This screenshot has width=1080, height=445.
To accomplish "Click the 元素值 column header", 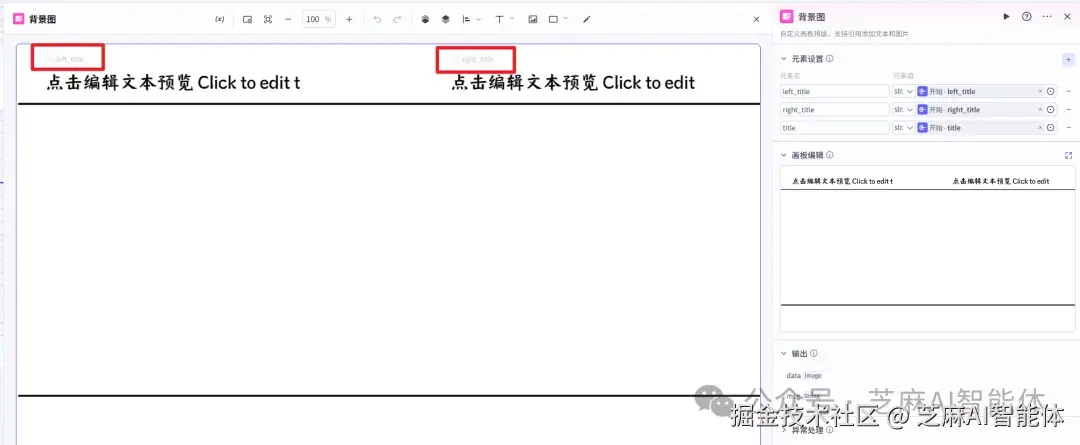I will coord(903,75).
